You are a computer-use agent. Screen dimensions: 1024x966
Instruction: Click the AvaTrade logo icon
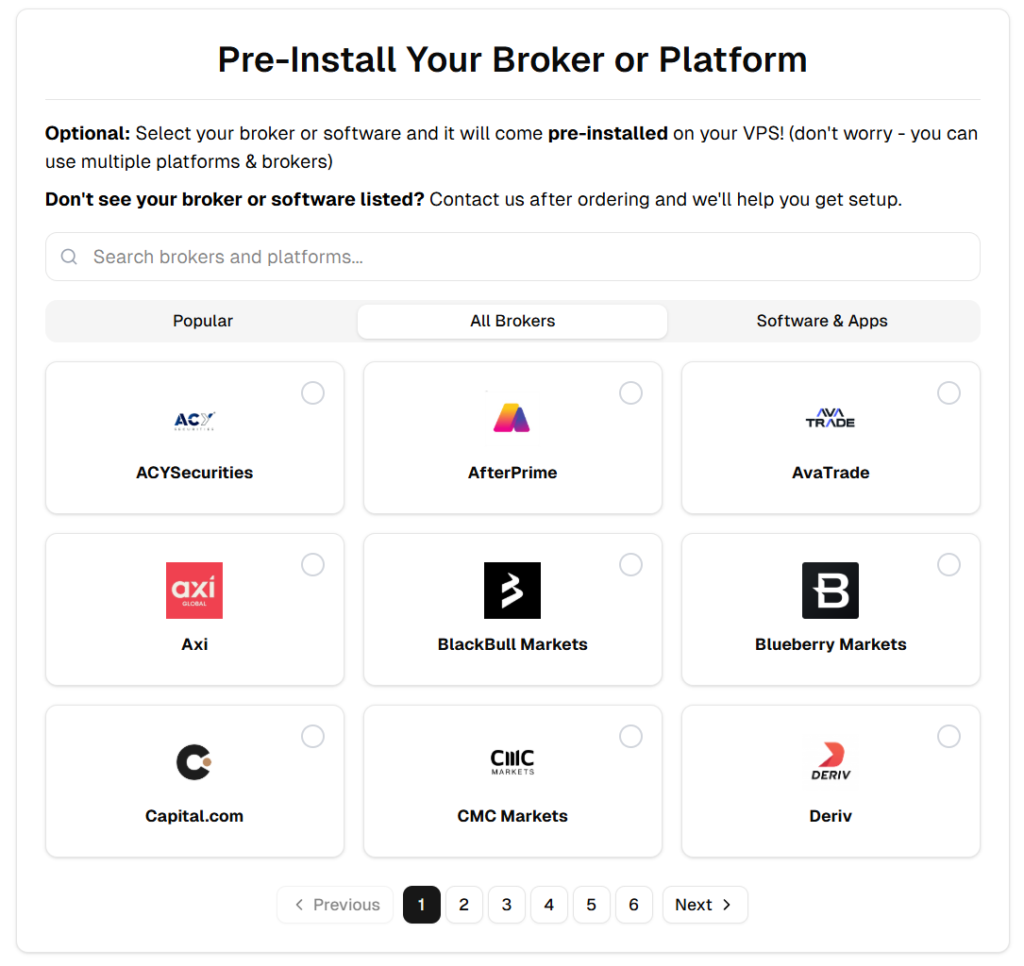point(830,418)
